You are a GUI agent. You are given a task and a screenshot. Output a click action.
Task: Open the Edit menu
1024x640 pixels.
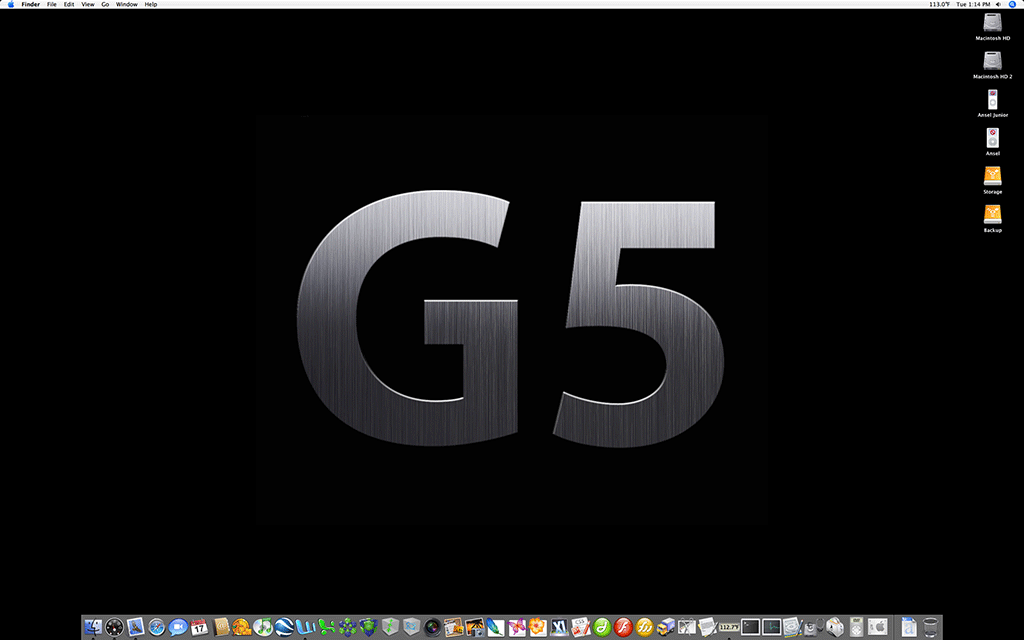click(x=69, y=4)
